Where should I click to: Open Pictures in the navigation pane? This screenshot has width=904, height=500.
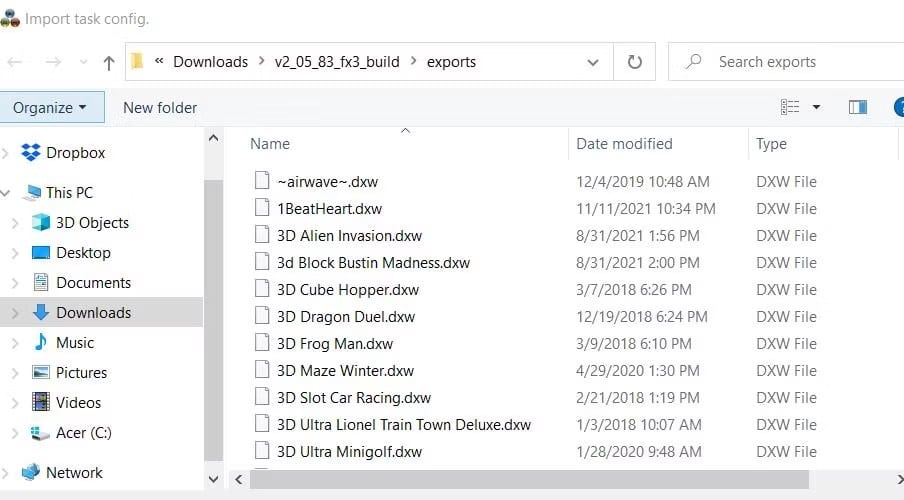tap(81, 373)
